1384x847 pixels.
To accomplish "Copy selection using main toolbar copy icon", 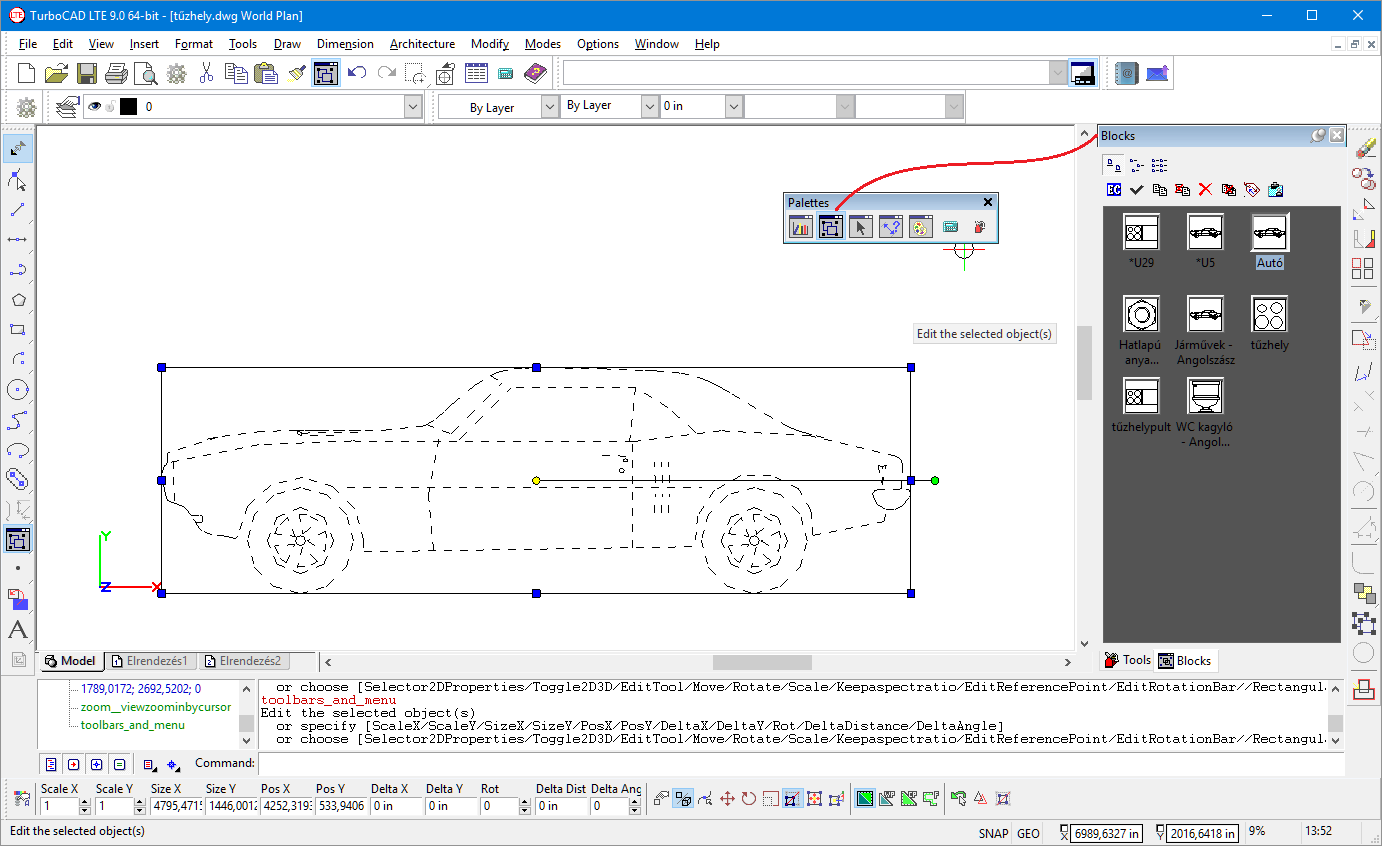I will pos(236,73).
